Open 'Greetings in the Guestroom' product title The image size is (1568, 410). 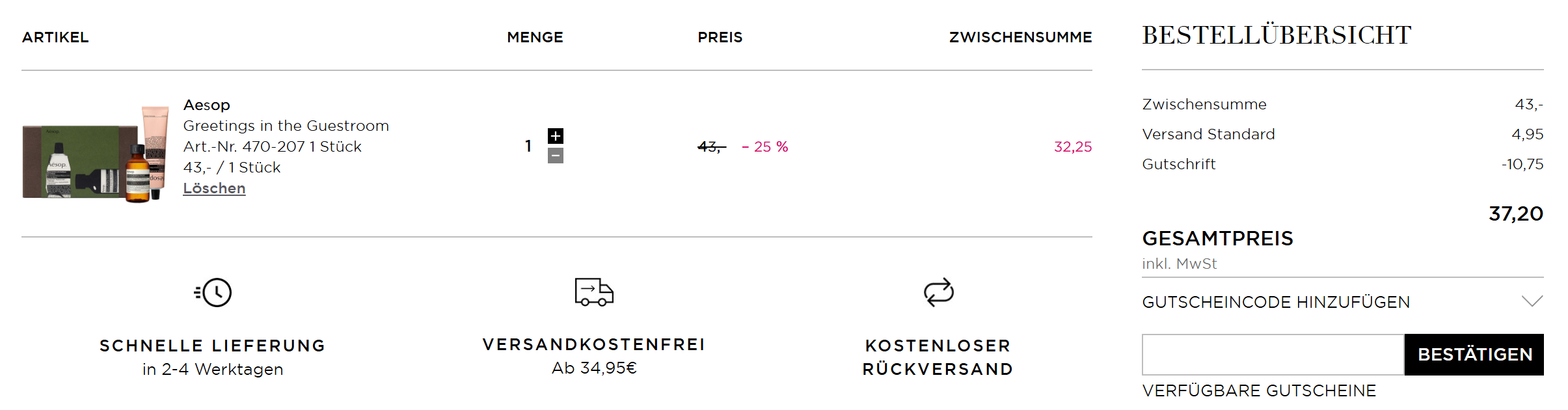[286, 126]
